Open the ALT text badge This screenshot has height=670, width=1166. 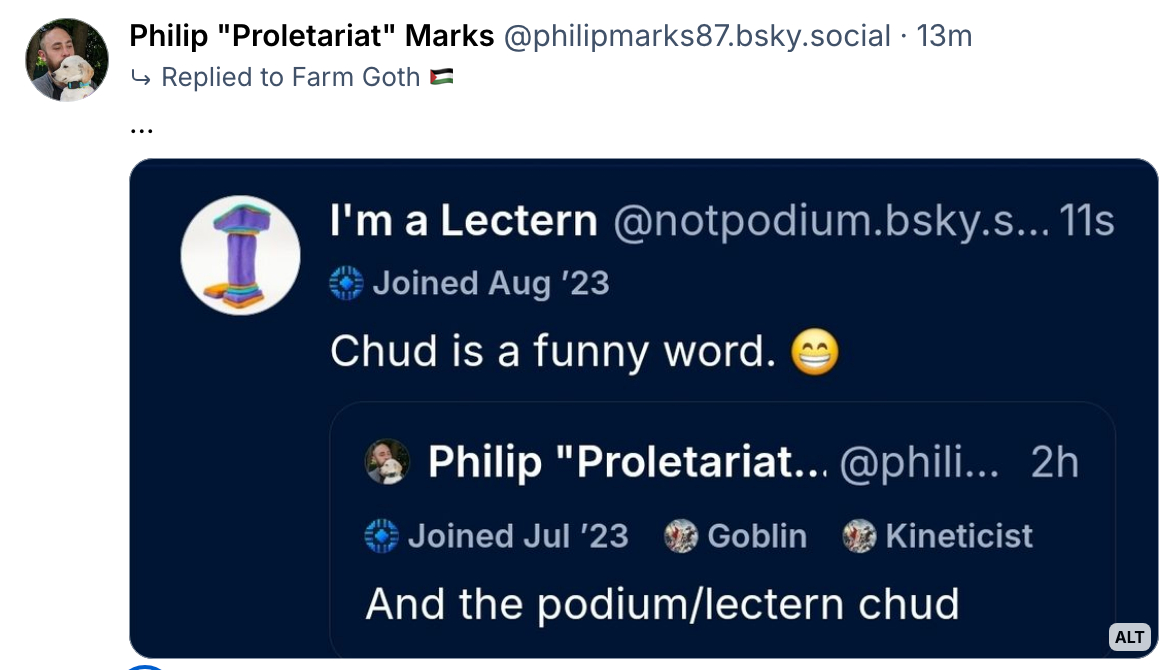point(1129,637)
